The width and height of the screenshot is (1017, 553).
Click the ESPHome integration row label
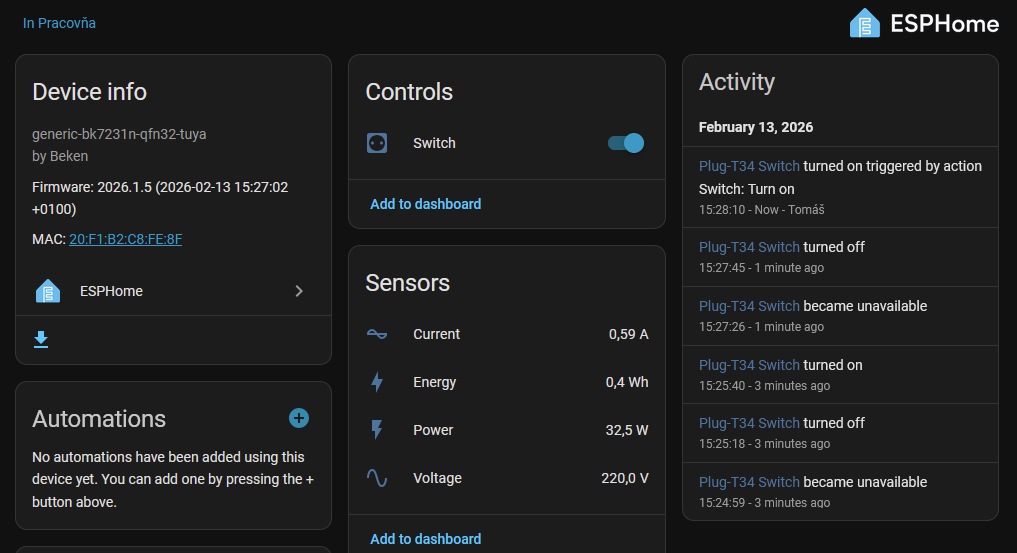pyautogui.click(x=112, y=291)
